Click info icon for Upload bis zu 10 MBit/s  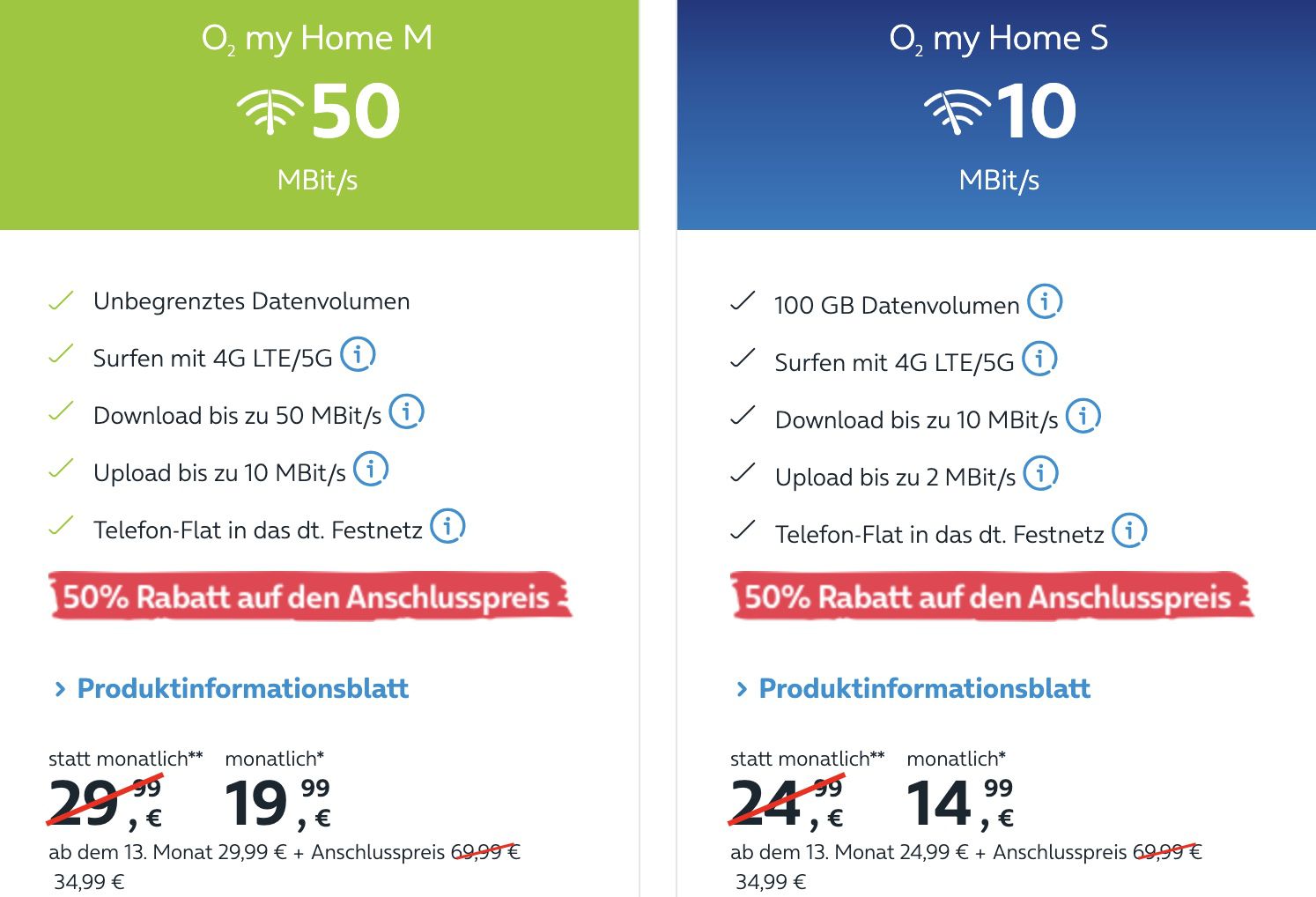click(x=369, y=470)
